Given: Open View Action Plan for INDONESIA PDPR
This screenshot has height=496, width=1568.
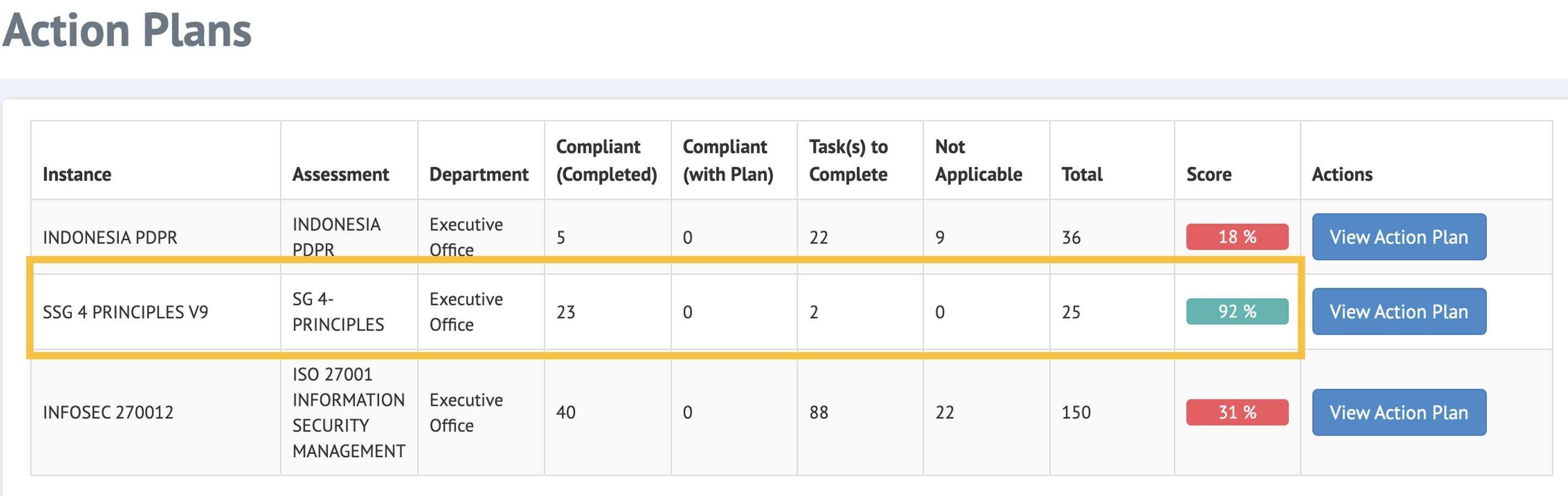Looking at the screenshot, I should [1399, 237].
